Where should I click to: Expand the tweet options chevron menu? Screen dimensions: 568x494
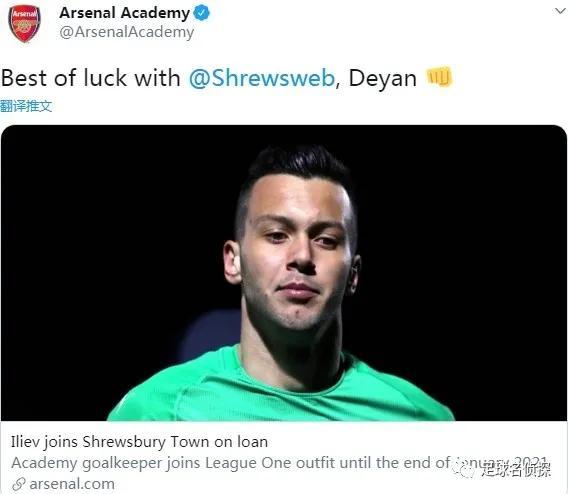(x=560, y=11)
